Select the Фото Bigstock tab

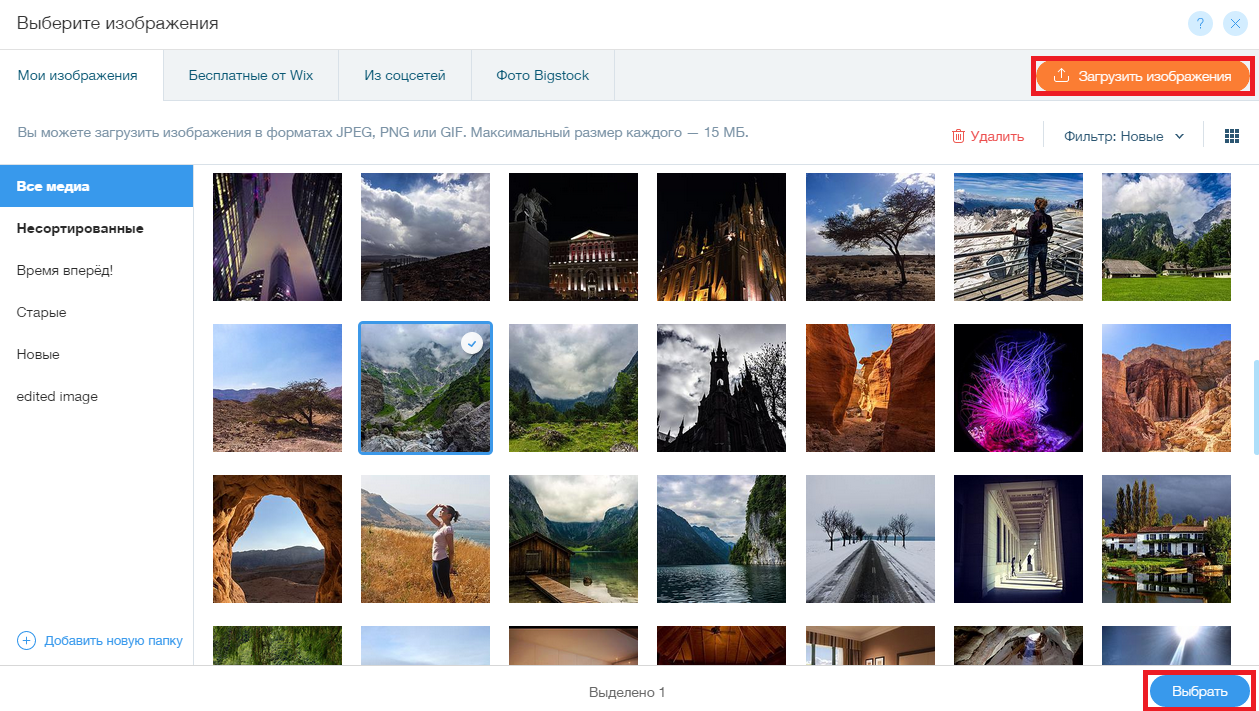pos(543,75)
